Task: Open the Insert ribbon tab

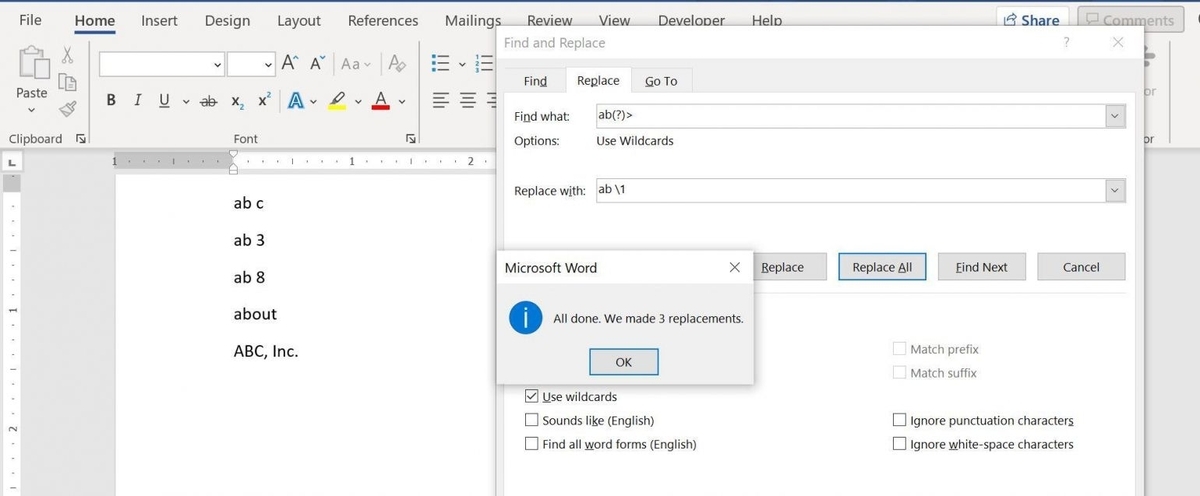Action: pyautogui.click(x=159, y=20)
